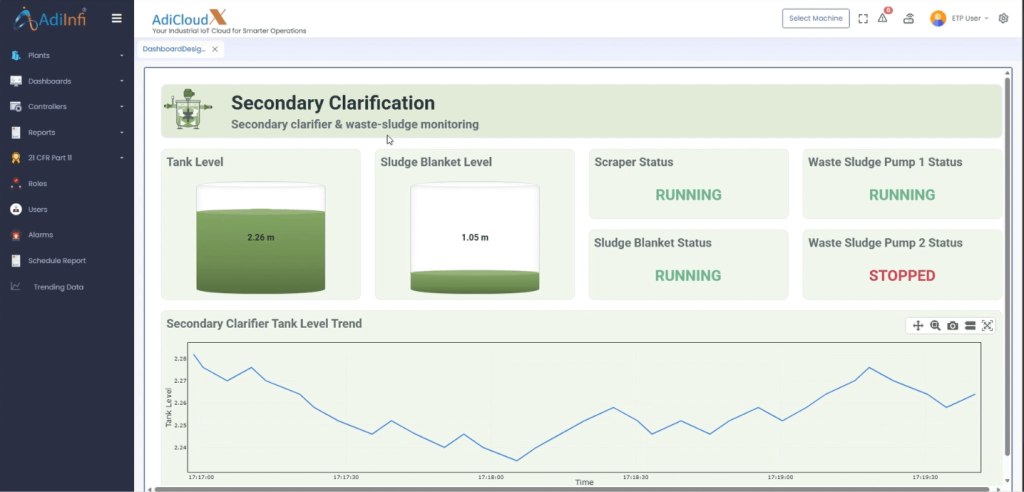Switch to the DashboardDesig.. tab
Image resolution: width=1024 pixels, height=492 pixels.
pos(174,49)
